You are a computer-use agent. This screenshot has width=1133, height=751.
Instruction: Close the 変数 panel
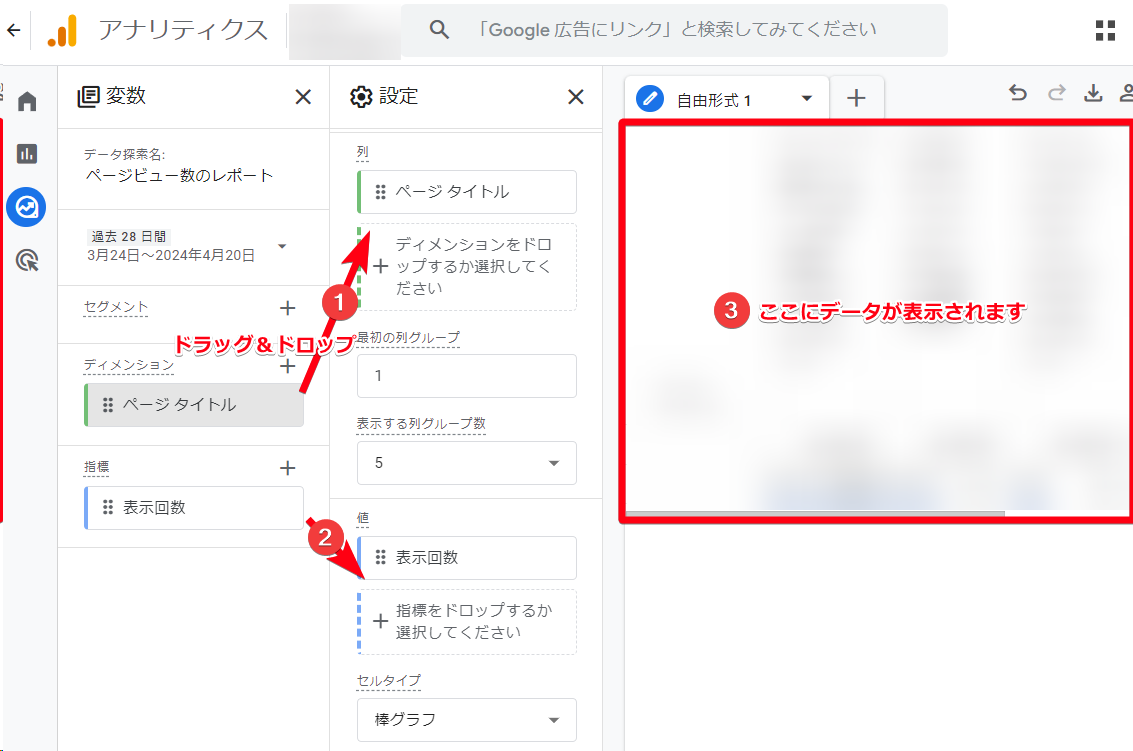point(303,97)
